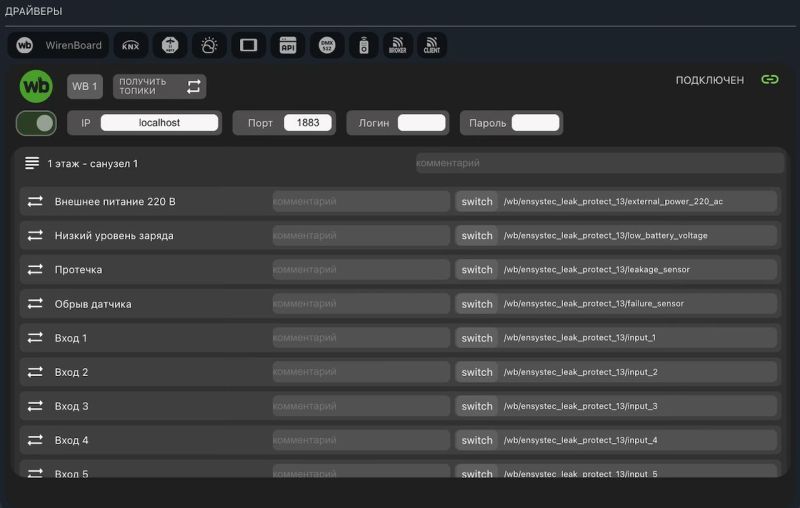Viewport: 800px width, 508px height.
Task: Open switch type dropdown for failure_sensor
Action: [x=477, y=303]
